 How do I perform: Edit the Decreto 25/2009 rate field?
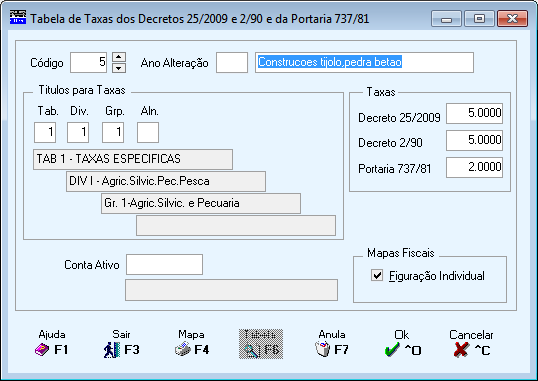(475, 113)
